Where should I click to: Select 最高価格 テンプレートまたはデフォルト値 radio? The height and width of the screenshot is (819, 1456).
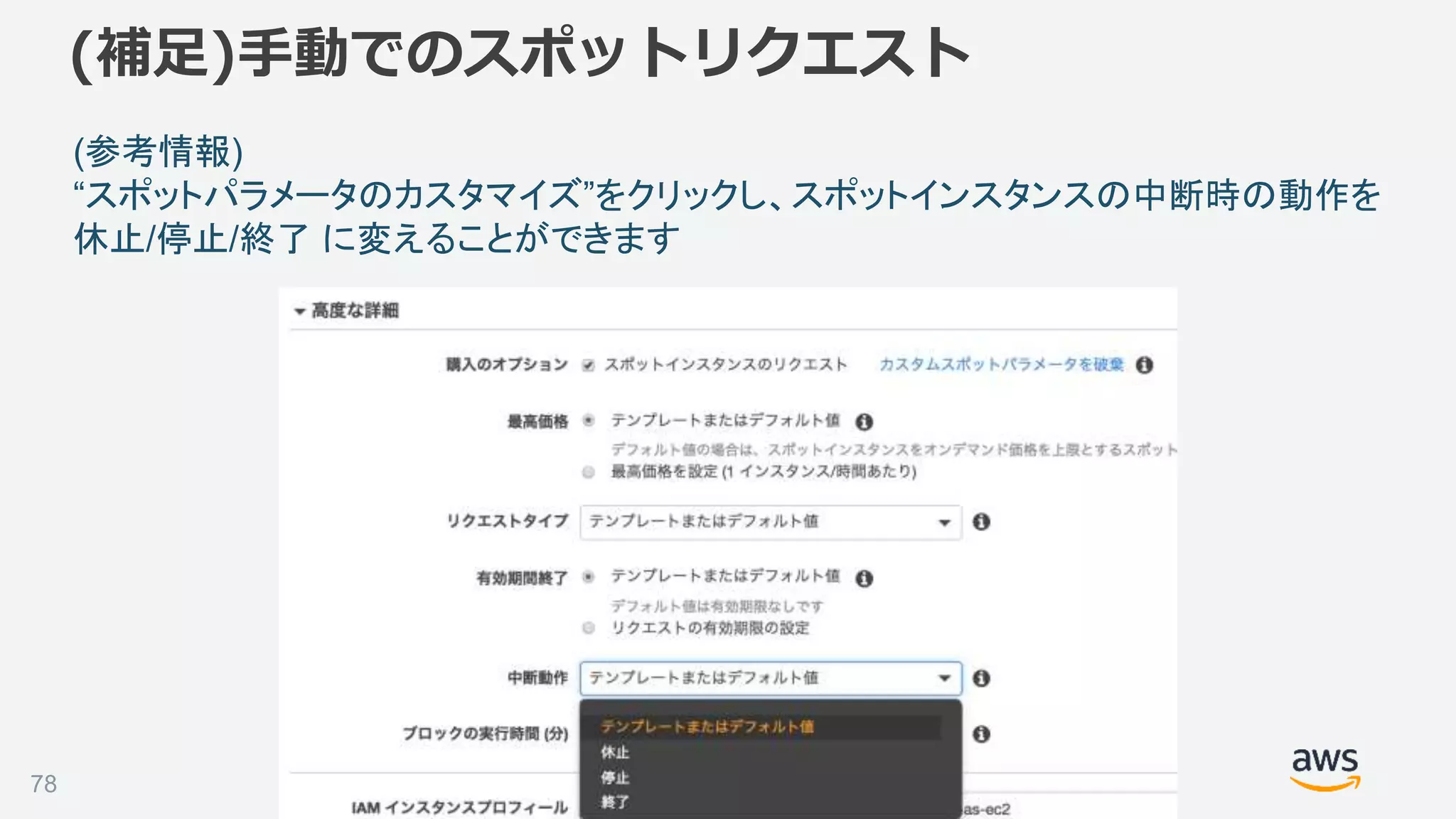click(588, 420)
